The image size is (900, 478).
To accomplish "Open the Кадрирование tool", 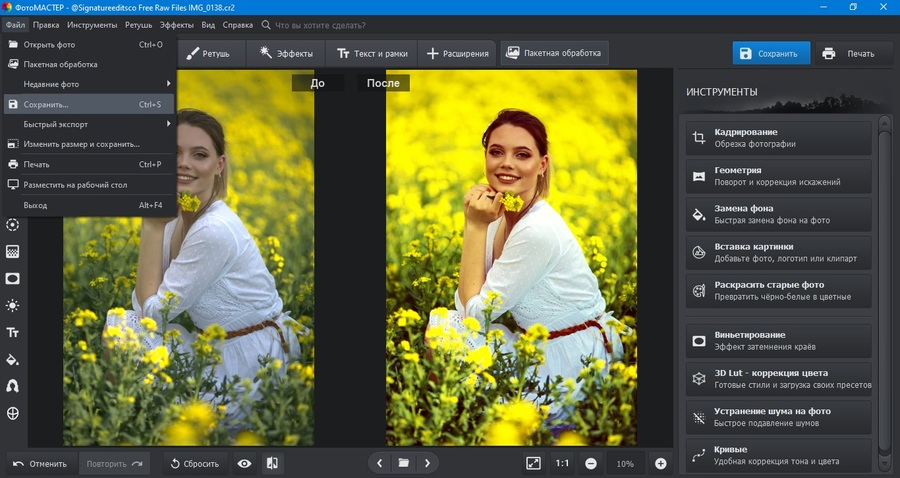I will pos(778,138).
